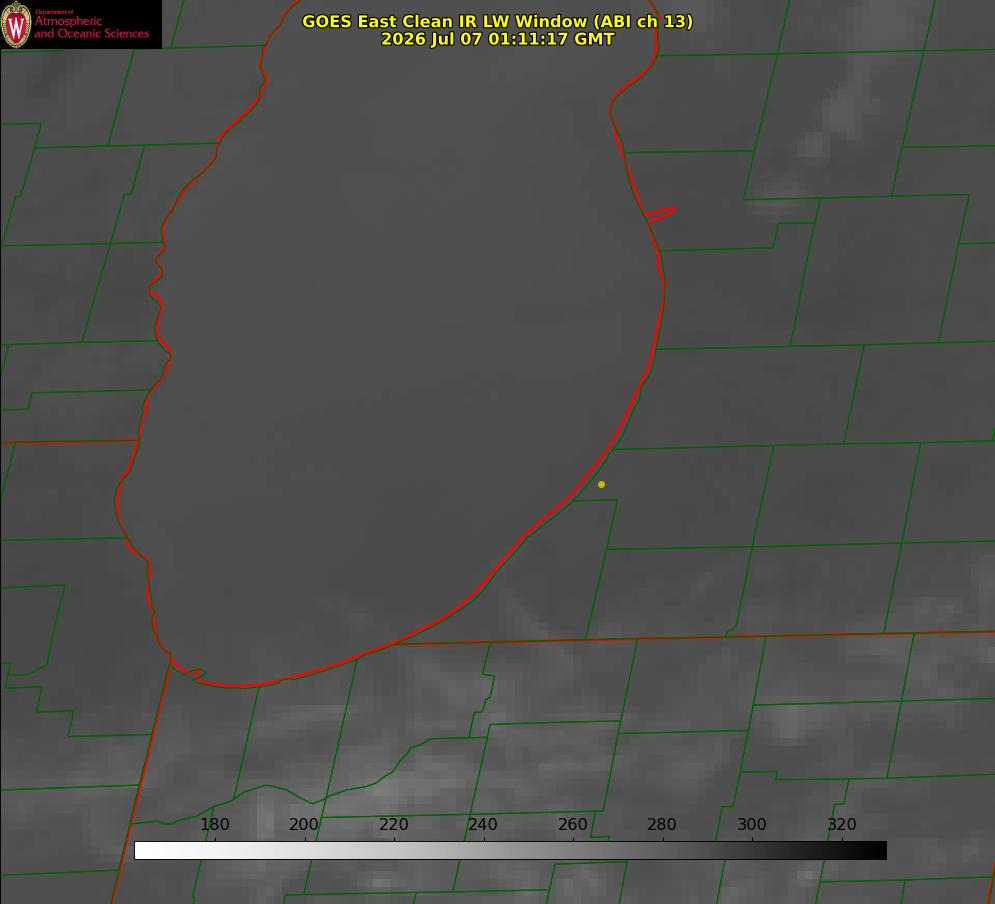This screenshot has width=995, height=904.
Task: Click the 180 colorbar label
Action: [x=214, y=824]
